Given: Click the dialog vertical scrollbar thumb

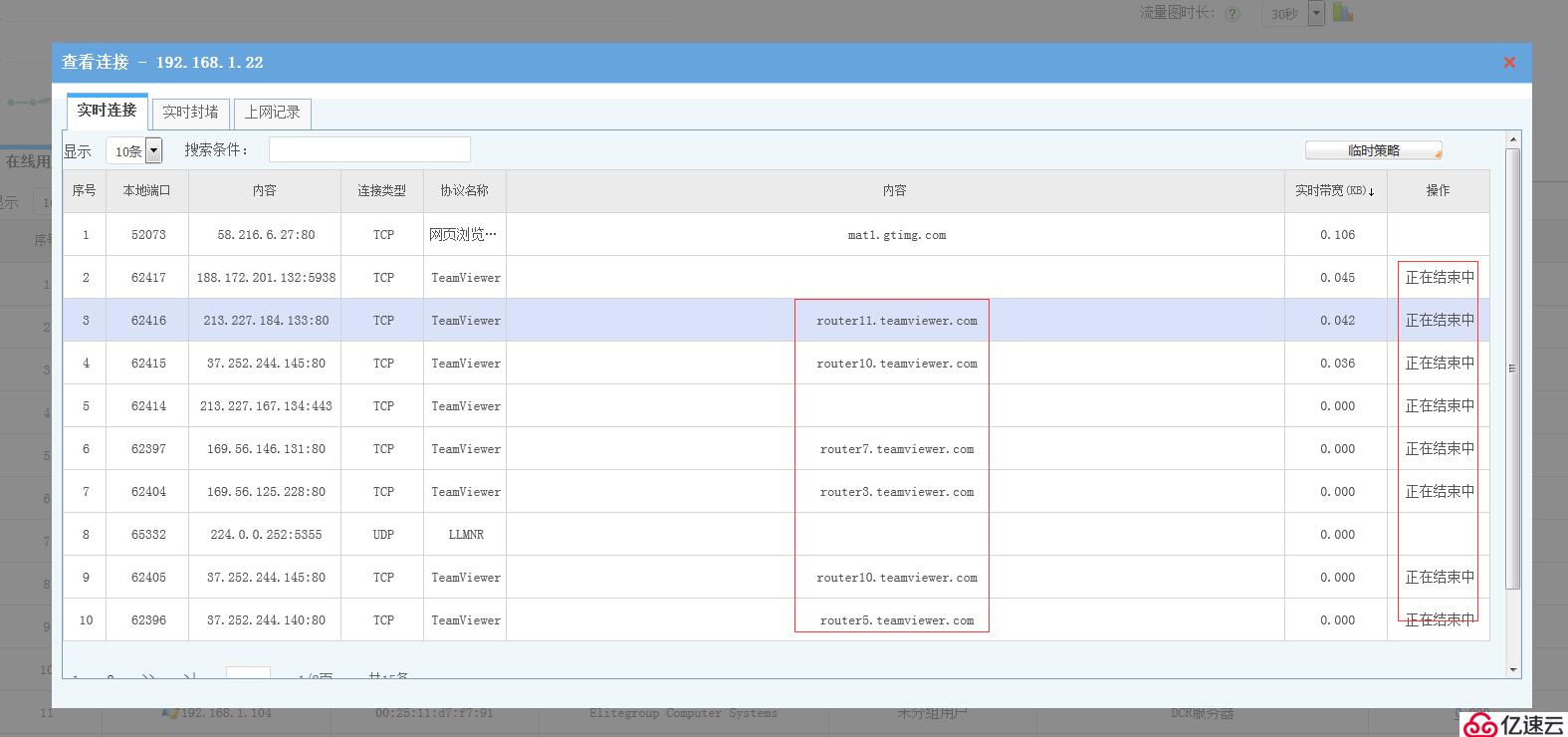Looking at the screenshot, I should tap(1513, 368).
